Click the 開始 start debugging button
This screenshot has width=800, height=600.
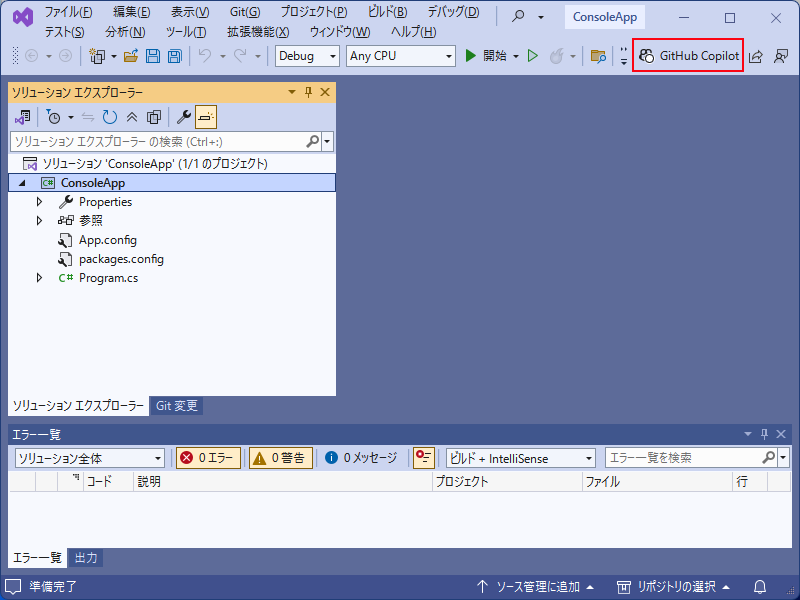486,56
